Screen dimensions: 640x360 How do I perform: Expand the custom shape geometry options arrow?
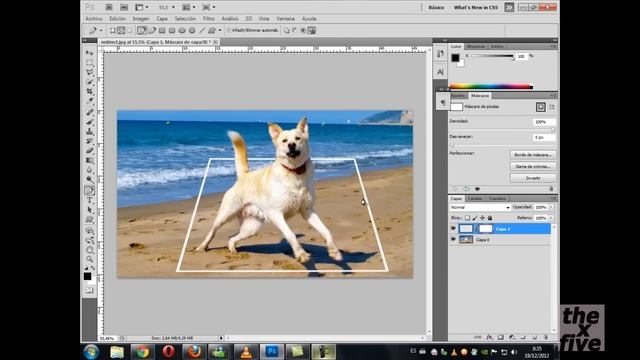(x=220, y=31)
